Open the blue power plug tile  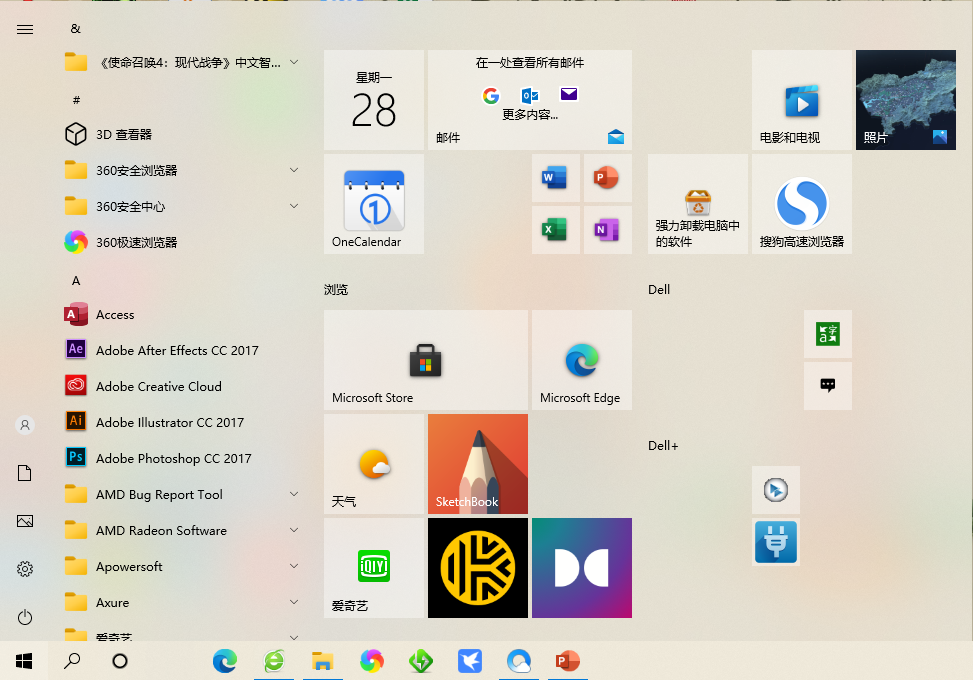click(776, 542)
